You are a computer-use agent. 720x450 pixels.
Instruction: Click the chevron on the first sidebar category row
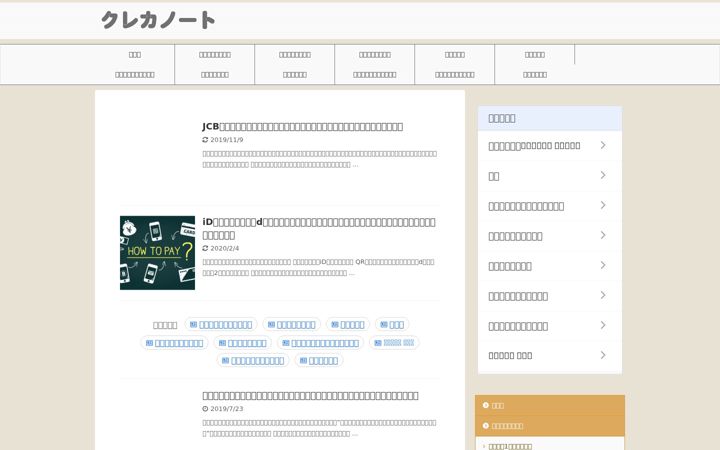pyautogui.click(x=603, y=145)
